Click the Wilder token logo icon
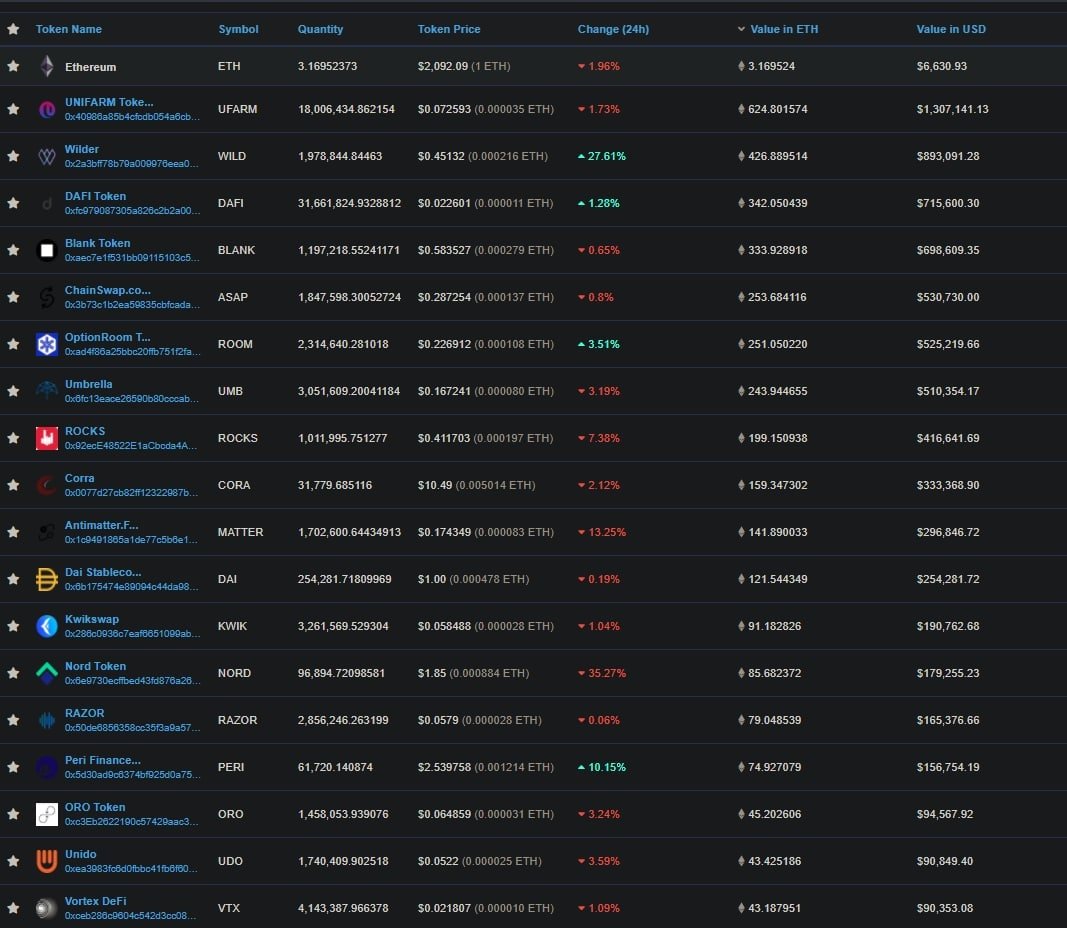 tap(46, 156)
